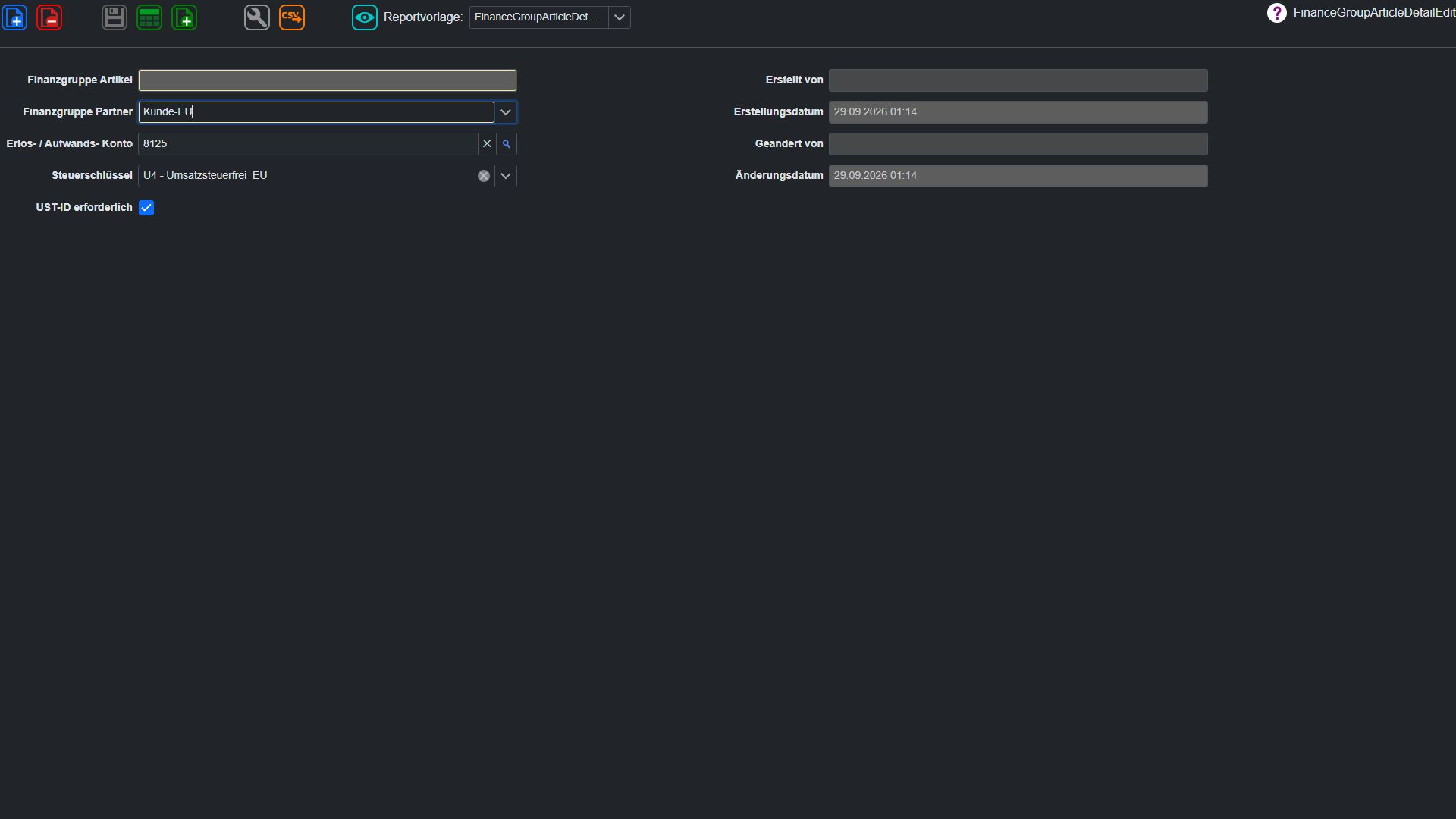
Task: Click the purple question mark help icon
Action: [x=1277, y=13]
